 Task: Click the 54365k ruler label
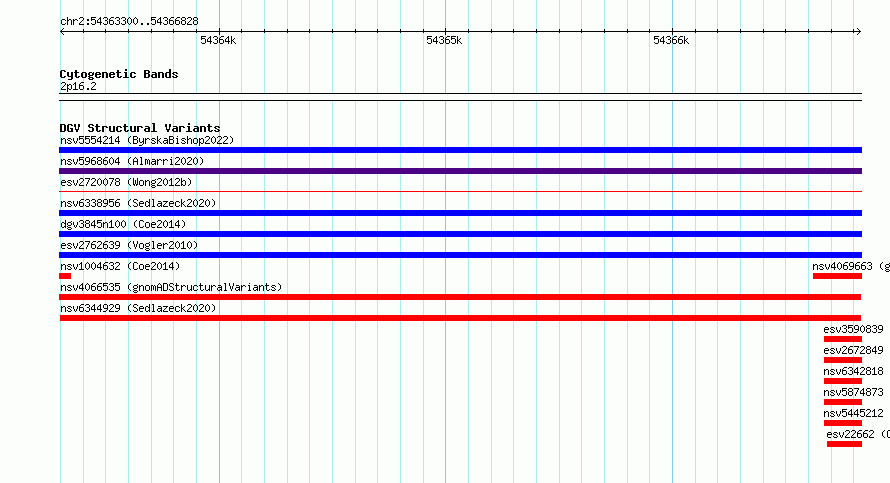(444, 40)
